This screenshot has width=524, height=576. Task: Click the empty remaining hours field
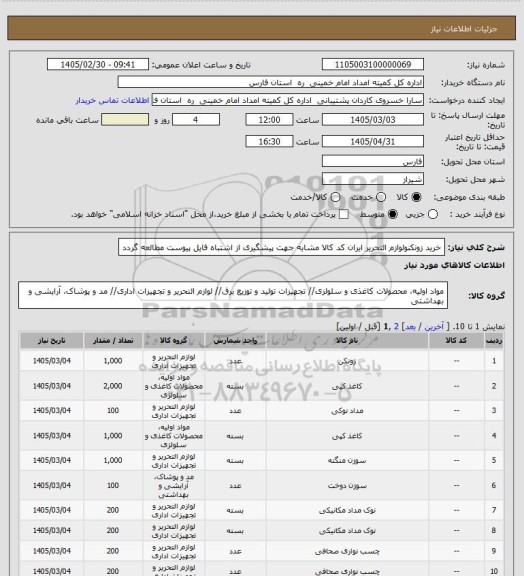click(x=125, y=120)
